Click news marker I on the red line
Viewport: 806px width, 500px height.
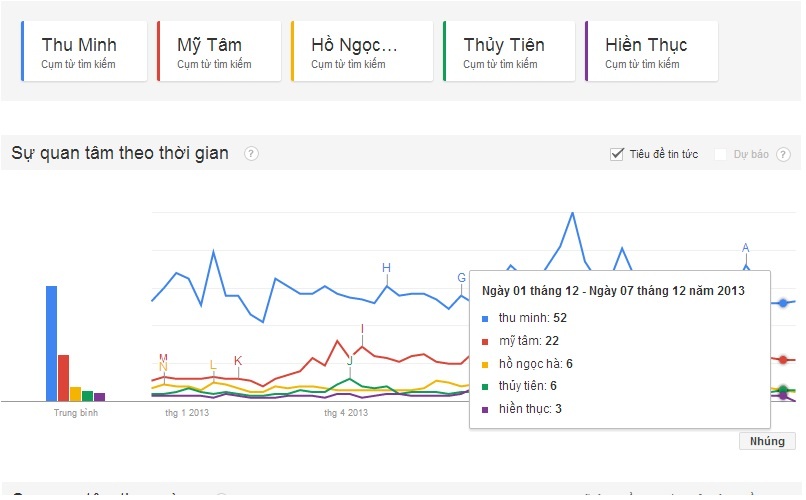pyautogui.click(x=362, y=329)
